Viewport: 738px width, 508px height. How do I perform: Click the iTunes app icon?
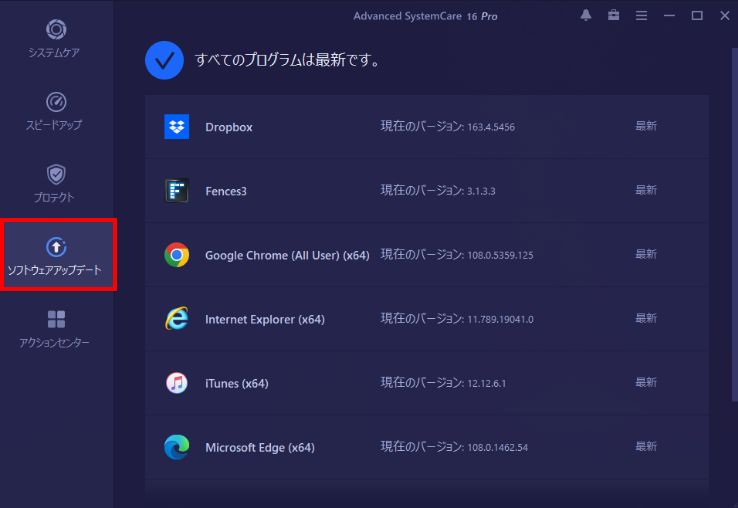coord(176,383)
